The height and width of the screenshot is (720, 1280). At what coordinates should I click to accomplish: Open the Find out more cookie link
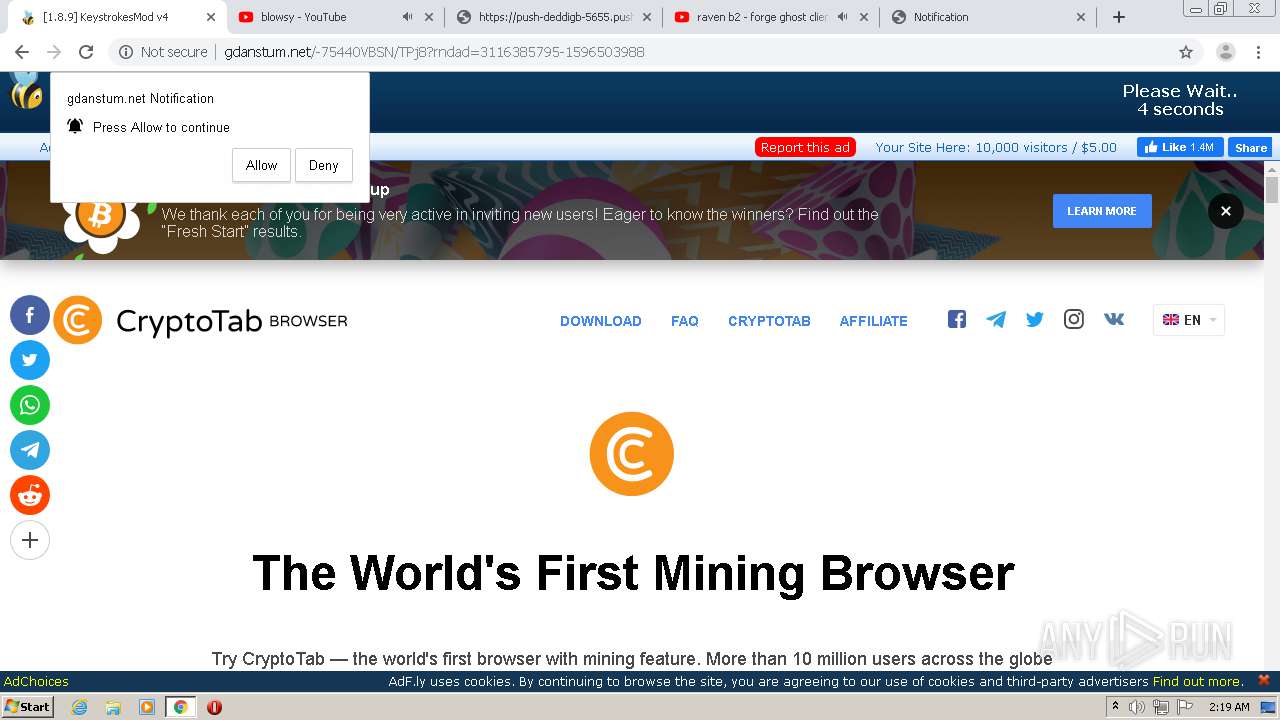(x=1197, y=681)
